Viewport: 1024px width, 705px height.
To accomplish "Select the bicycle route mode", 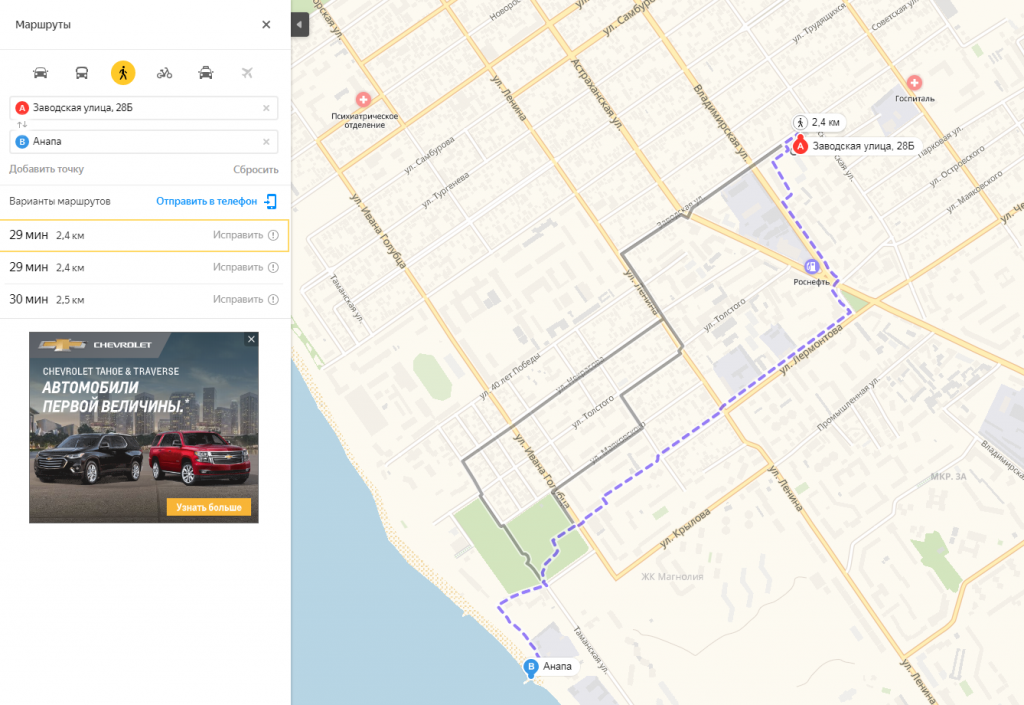I will 165,72.
